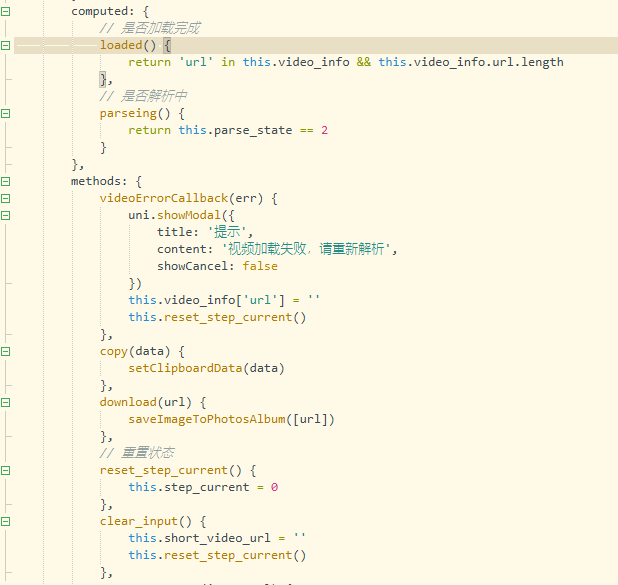
Task: Fold the copy(data) function
Action: coord(7,351)
